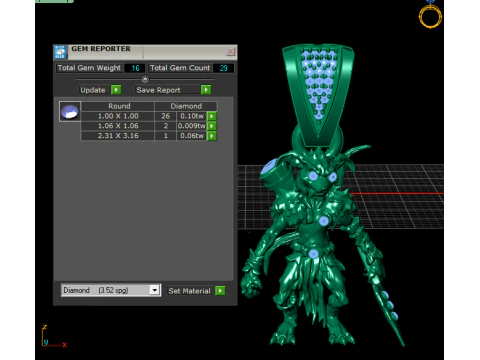The image size is (480, 360).
Task: Click the 0.06tw weight cell
Action: coord(192,136)
